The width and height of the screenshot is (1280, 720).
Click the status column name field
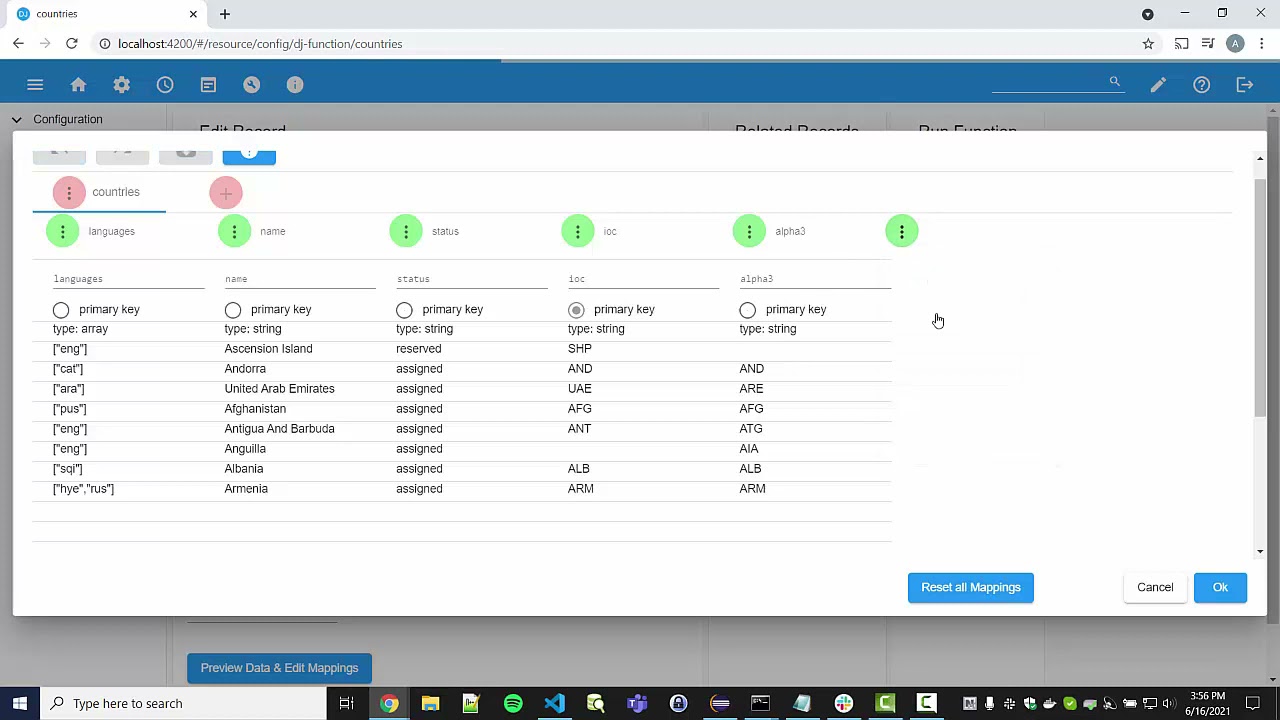(472, 279)
